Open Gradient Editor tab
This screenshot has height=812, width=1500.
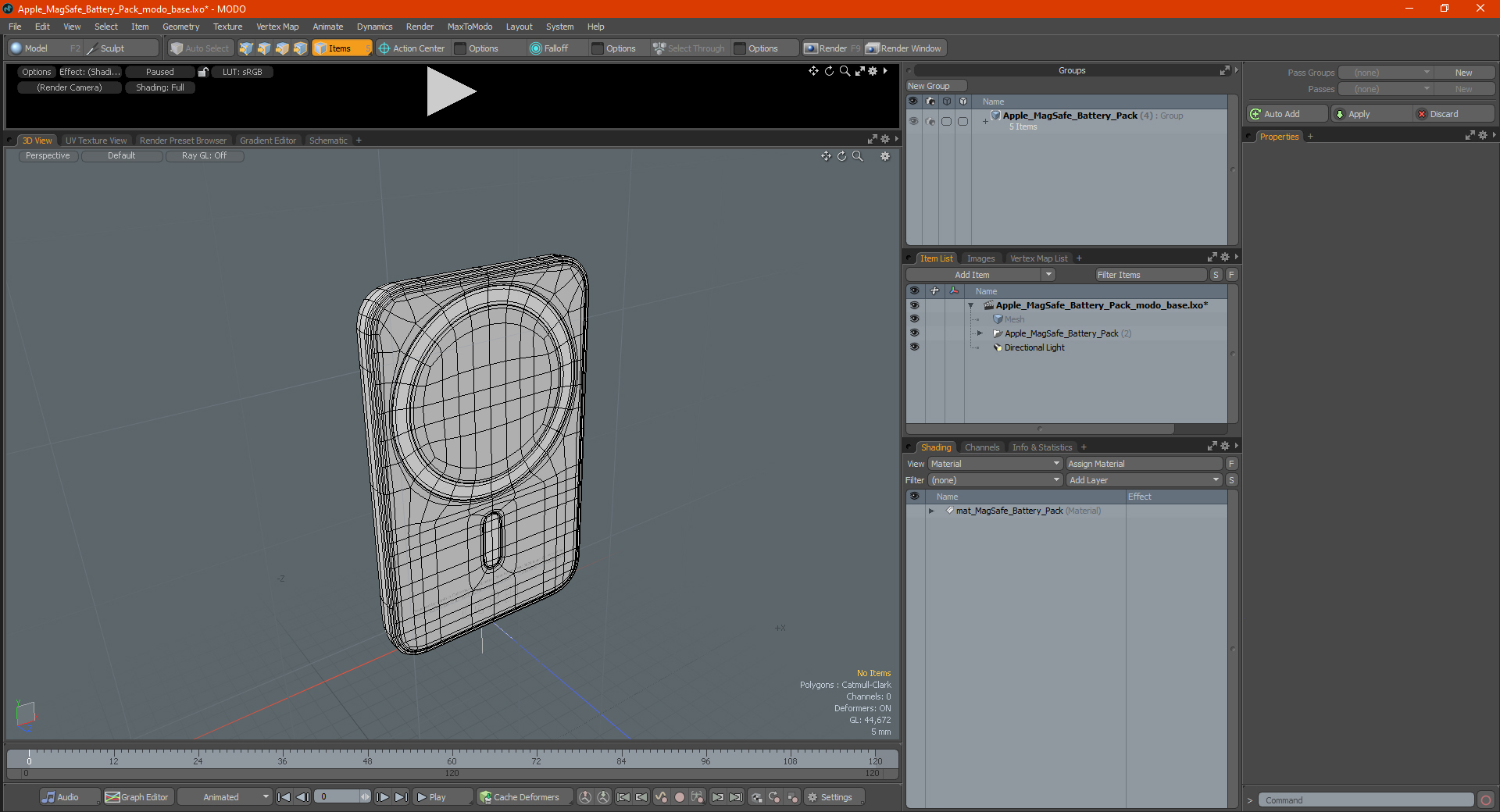268,141
